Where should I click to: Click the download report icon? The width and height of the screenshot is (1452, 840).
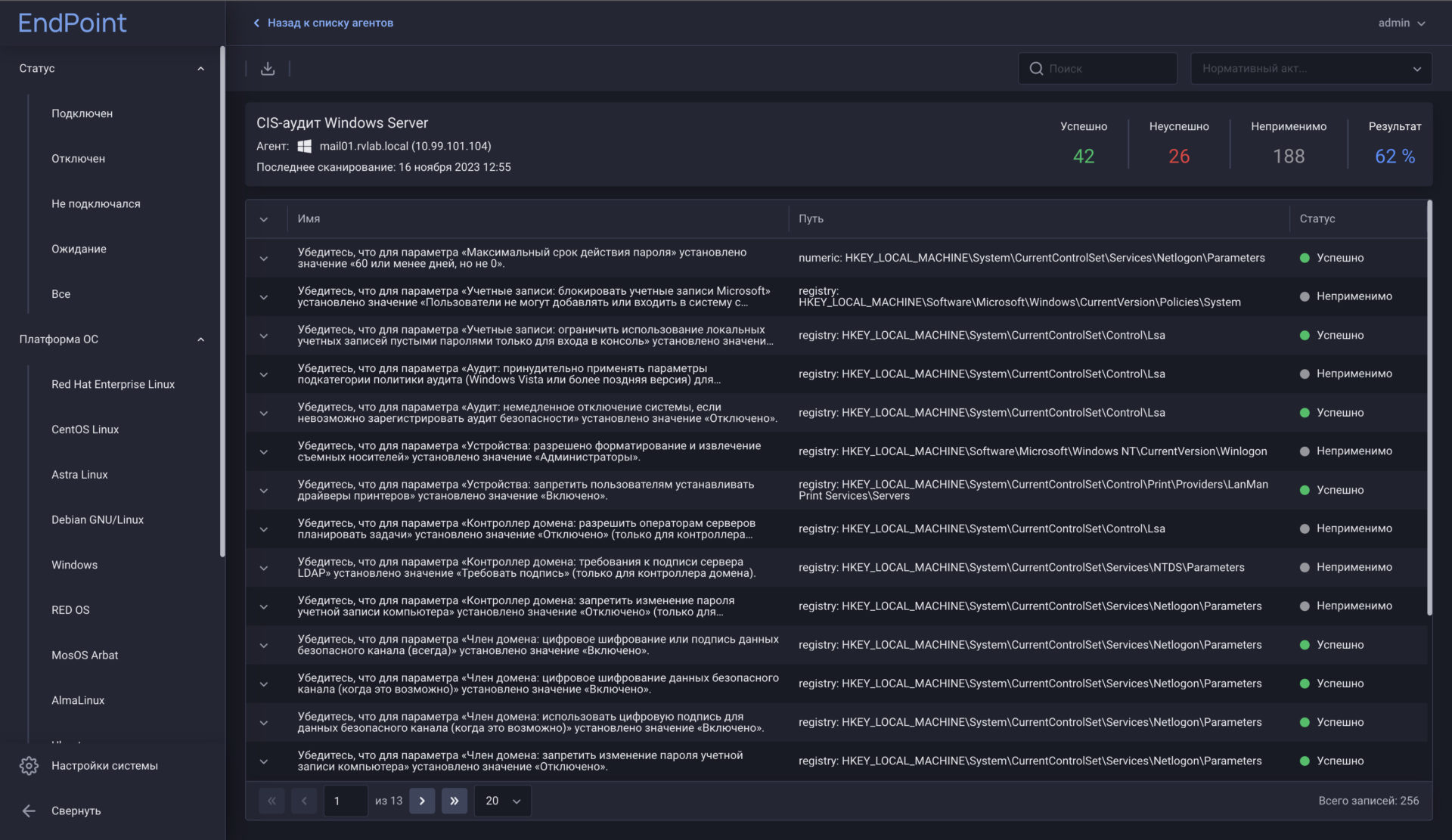click(x=268, y=69)
